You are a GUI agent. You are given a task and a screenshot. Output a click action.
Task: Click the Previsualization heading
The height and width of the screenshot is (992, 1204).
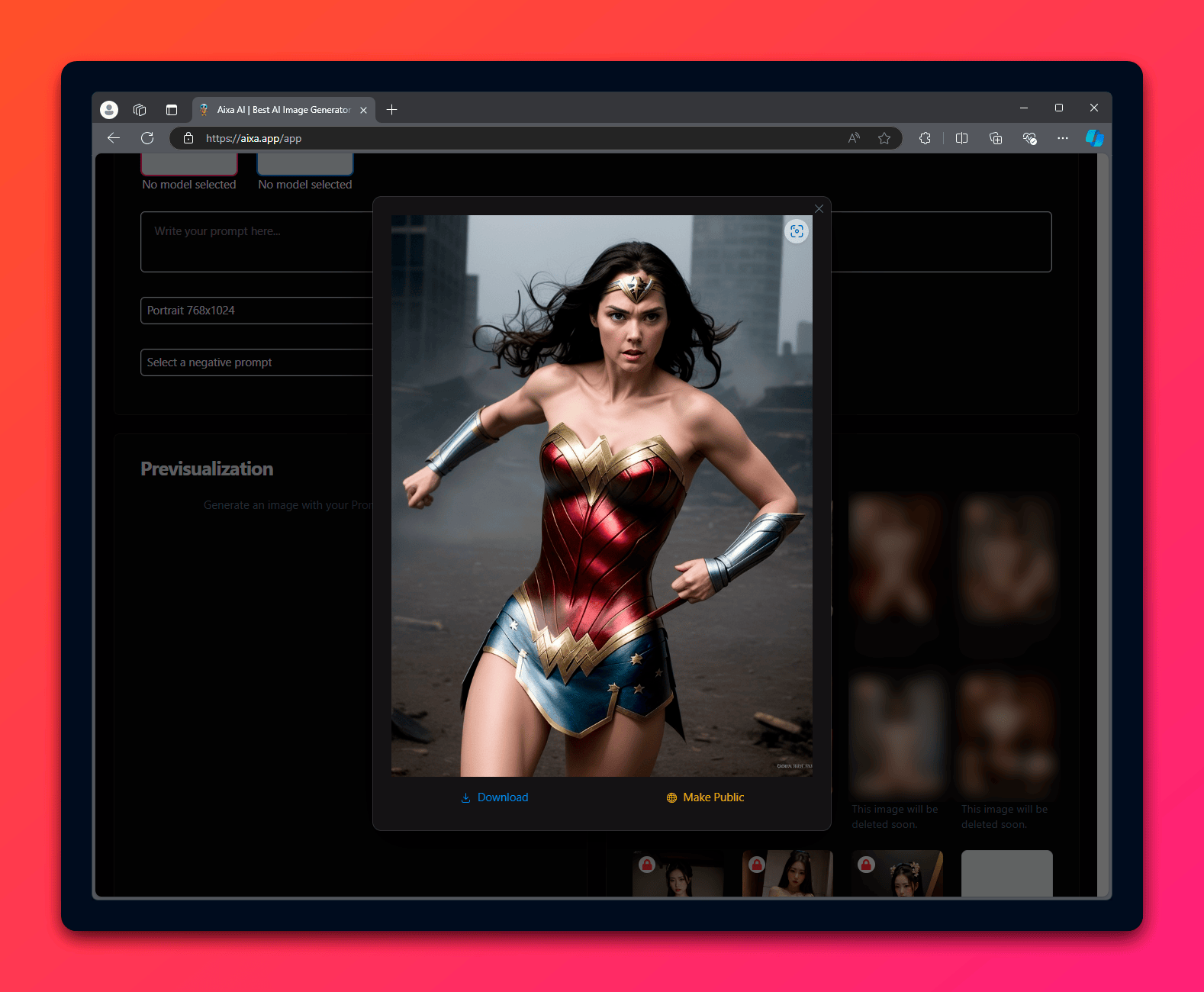(x=207, y=469)
